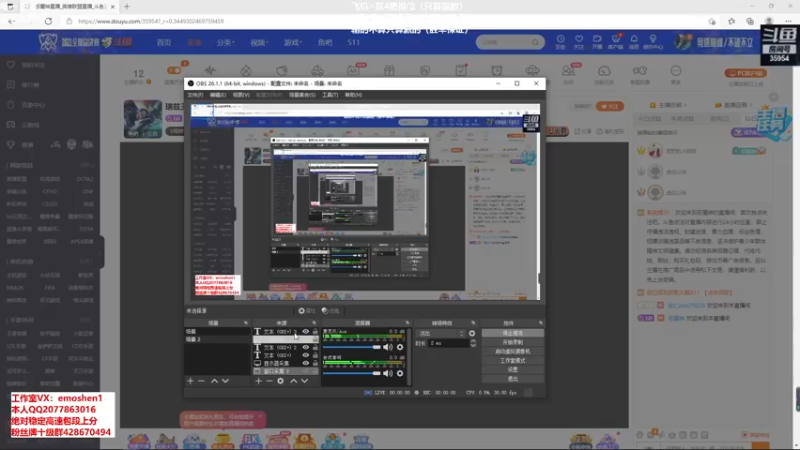800x450 pixels.
Task: Toggle lock on 文本 (GDI+) 2 source
Action: coord(315,347)
